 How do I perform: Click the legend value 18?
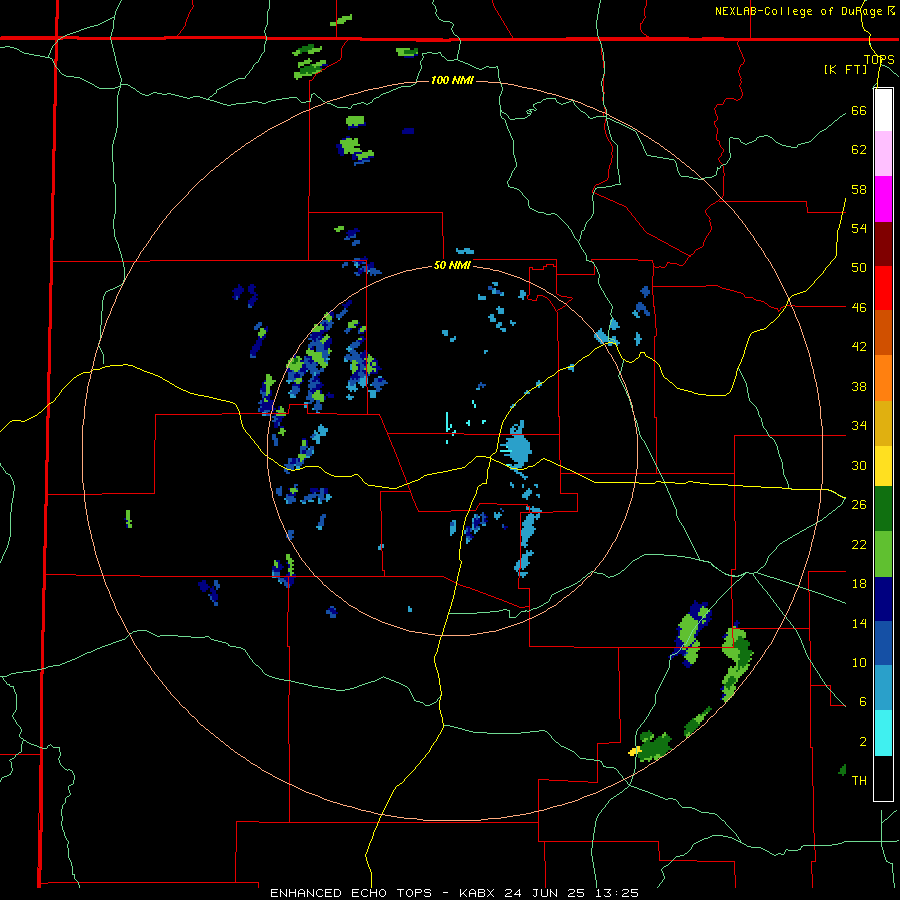coord(859,584)
